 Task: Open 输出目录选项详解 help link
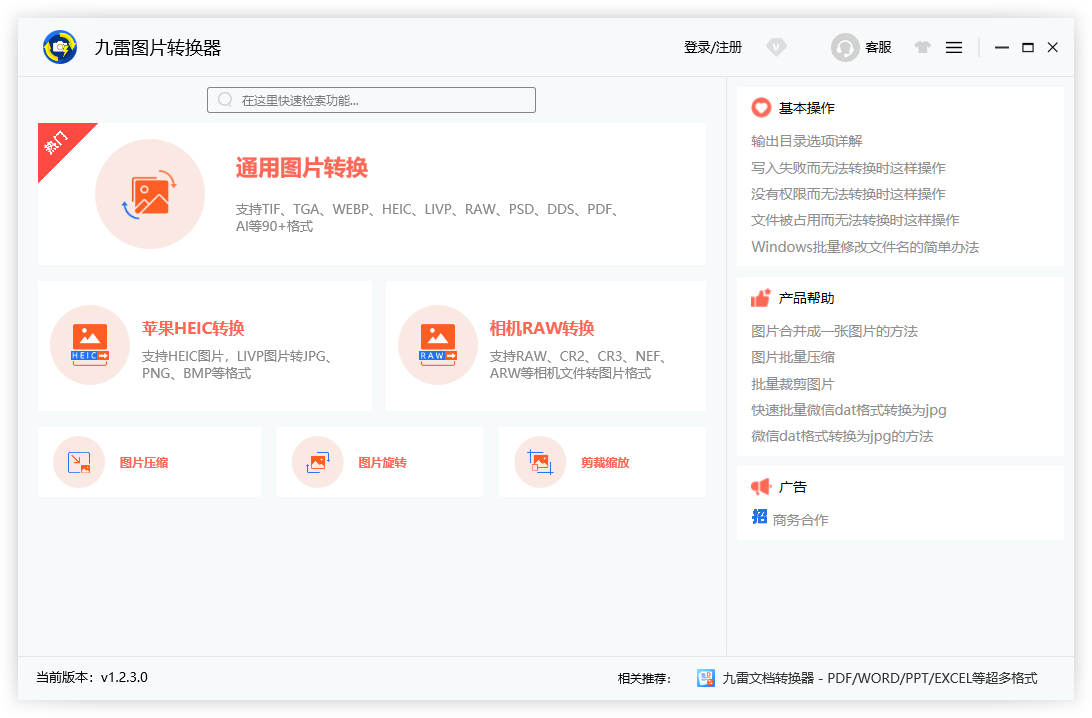pos(807,141)
